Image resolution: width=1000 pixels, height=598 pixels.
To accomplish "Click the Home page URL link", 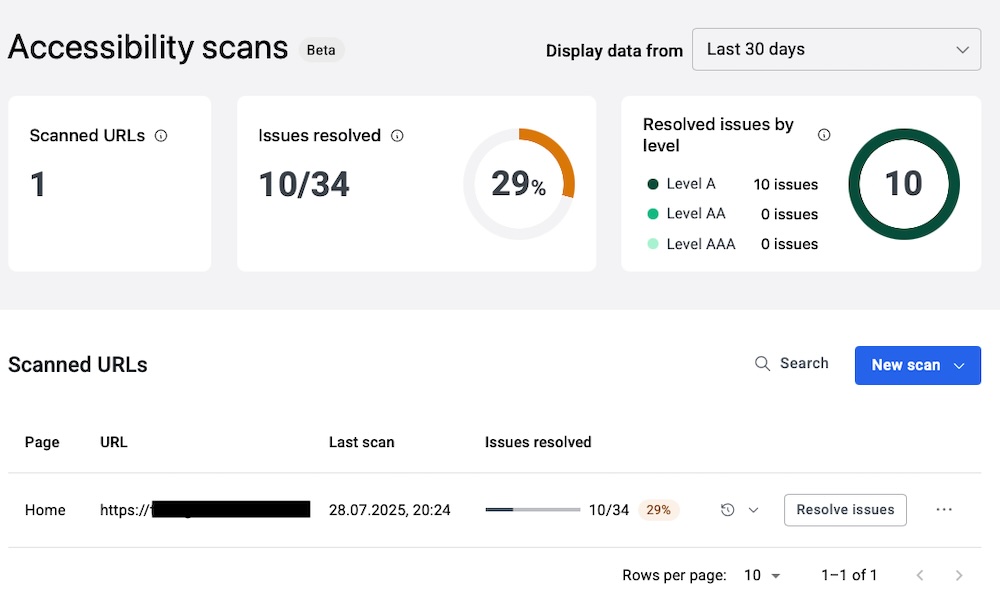I will pyautogui.click(x=205, y=510).
